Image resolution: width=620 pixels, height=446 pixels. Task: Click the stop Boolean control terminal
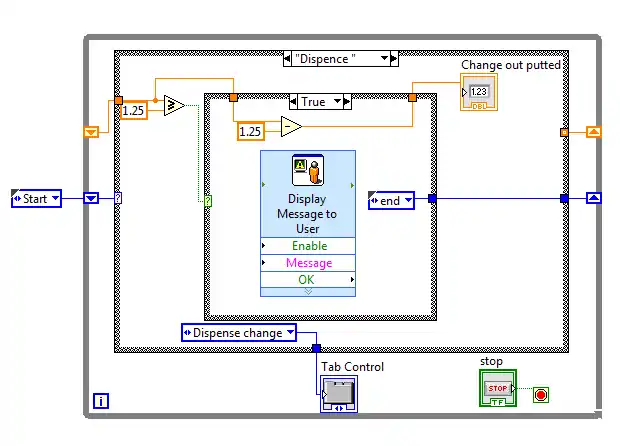point(497,387)
